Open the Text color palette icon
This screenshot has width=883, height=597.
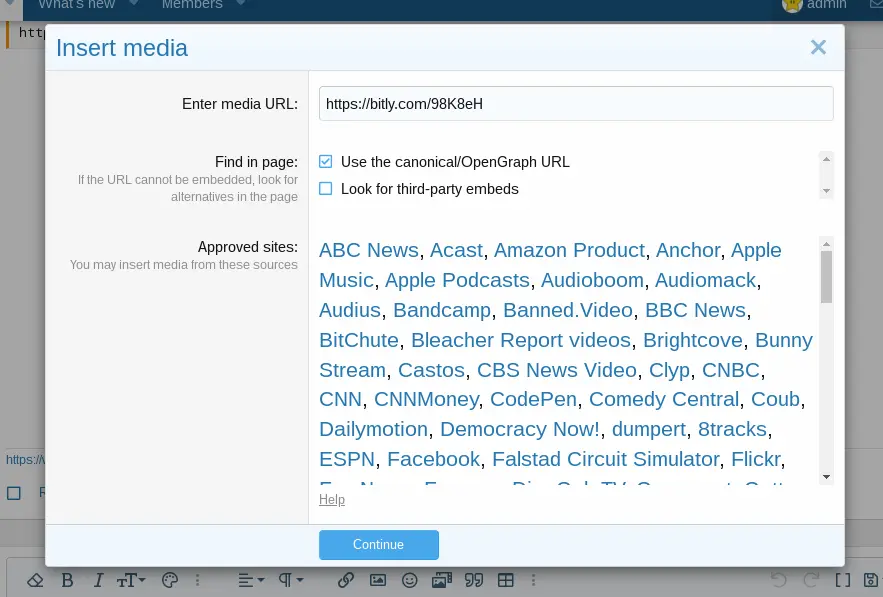coord(170,580)
